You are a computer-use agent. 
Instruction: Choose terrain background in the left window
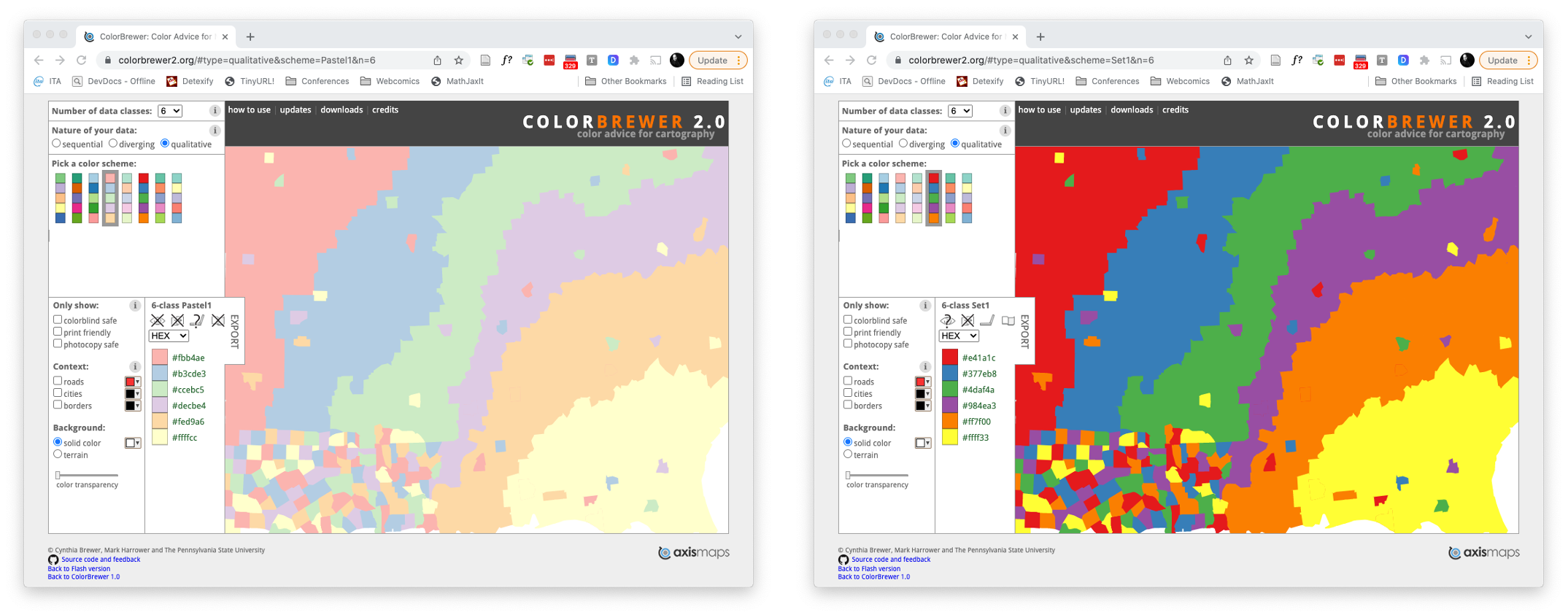point(58,455)
